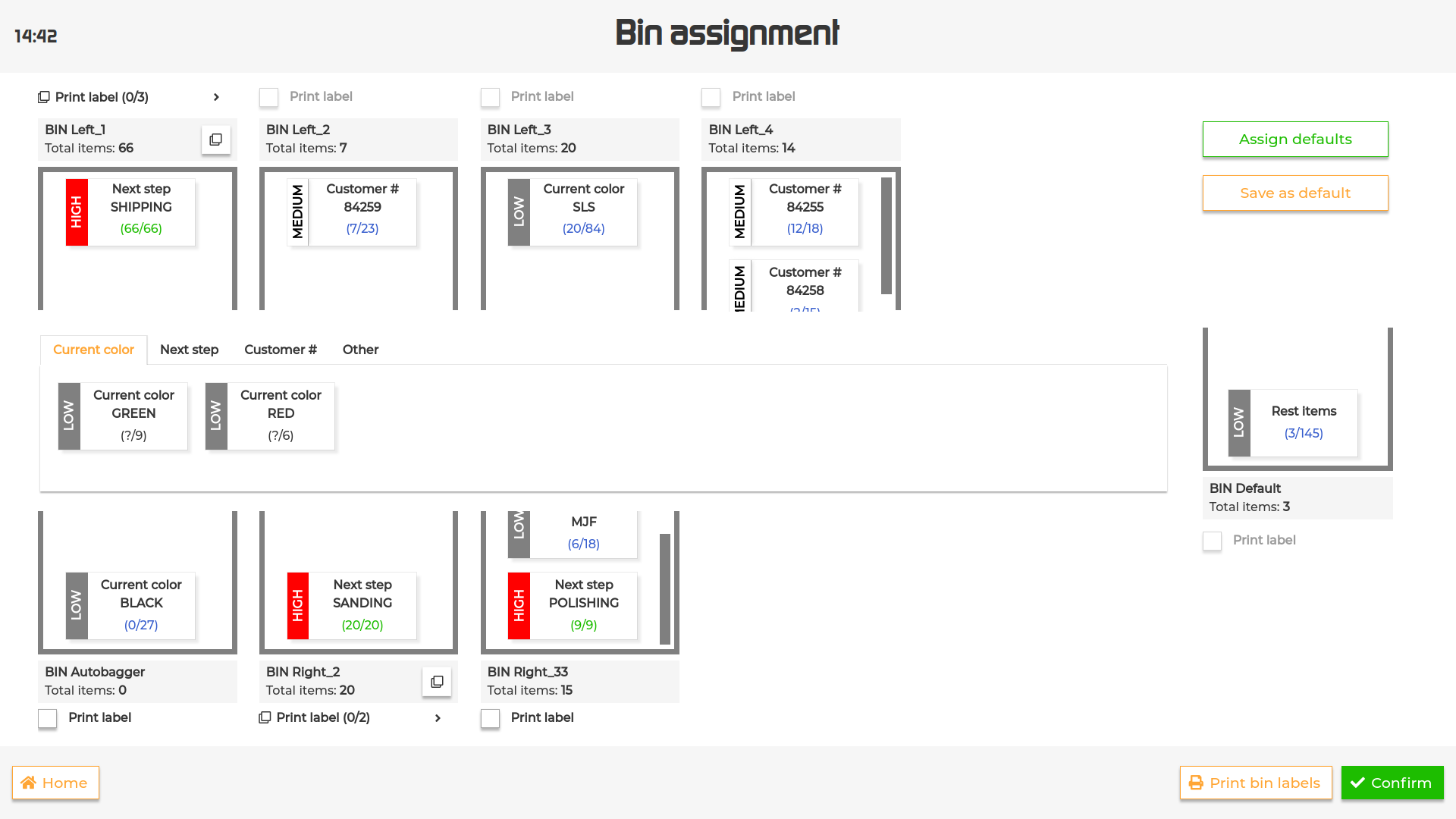
Task: Click the copy icon on BIN Right_2
Action: coord(437,682)
